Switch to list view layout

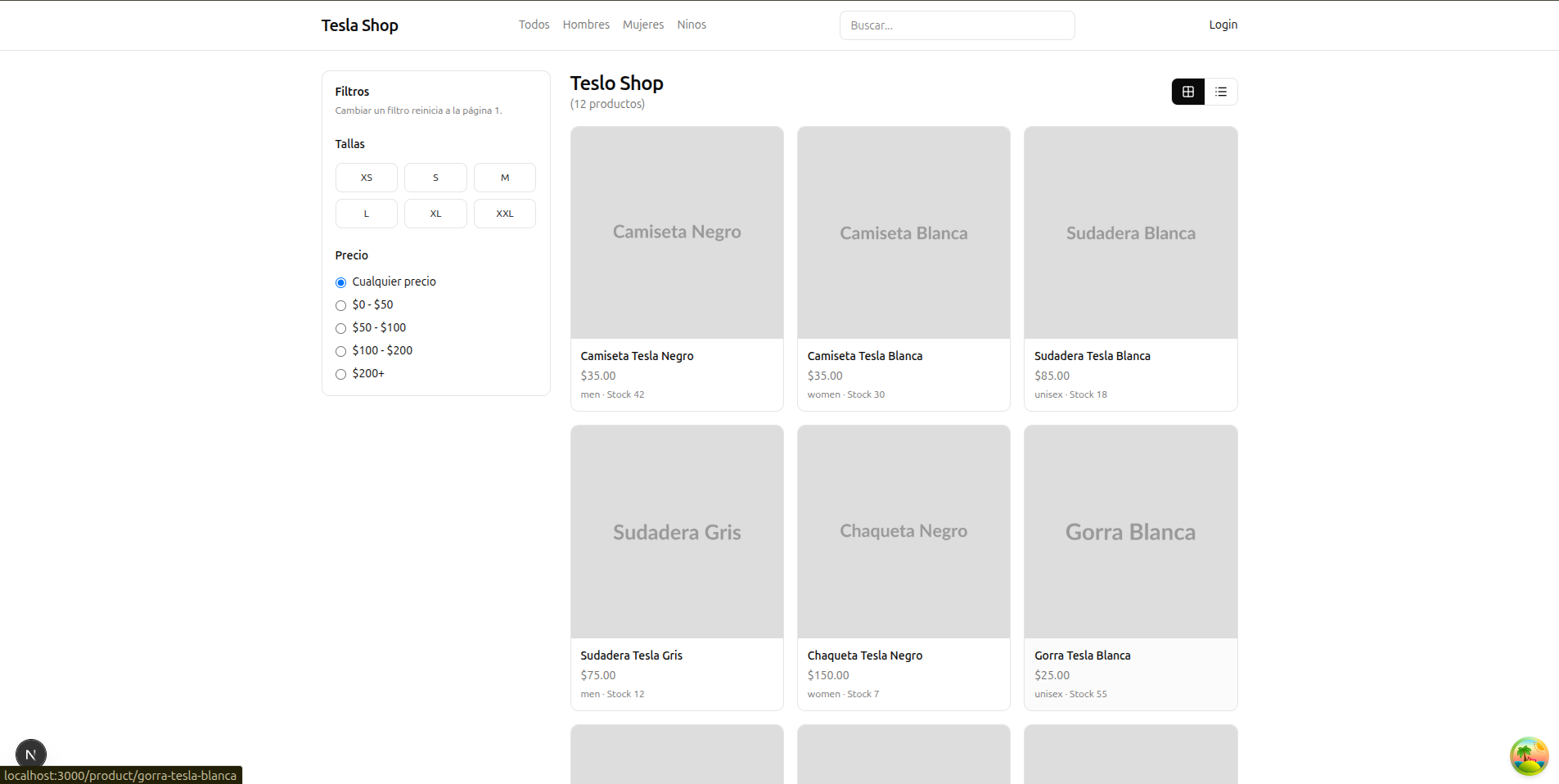coord(1221,91)
